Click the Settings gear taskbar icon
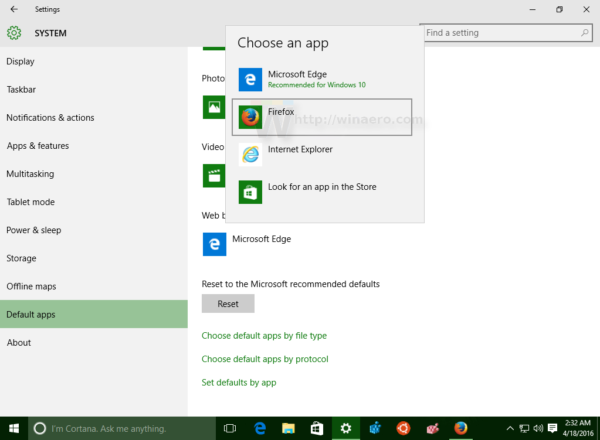 (346, 429)
